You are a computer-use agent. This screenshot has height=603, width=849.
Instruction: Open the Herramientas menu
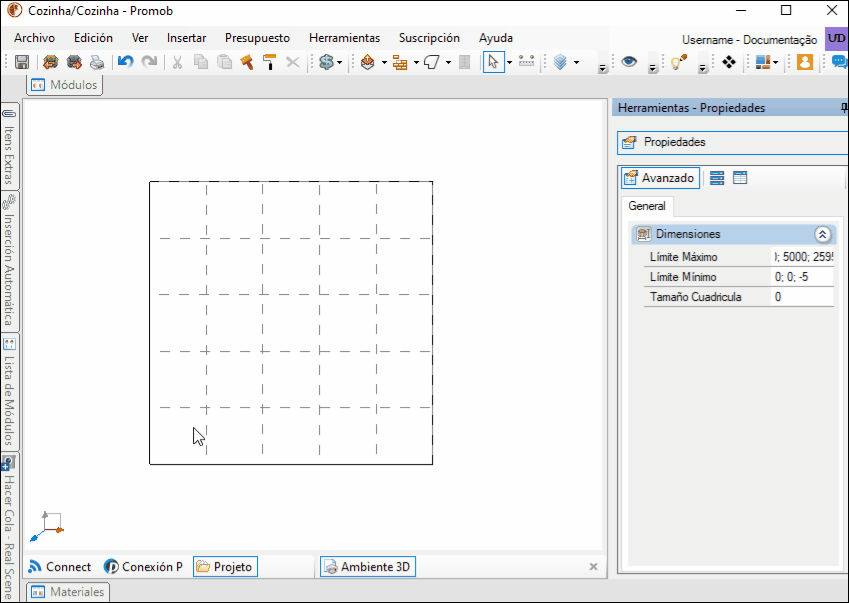[345, 38]
